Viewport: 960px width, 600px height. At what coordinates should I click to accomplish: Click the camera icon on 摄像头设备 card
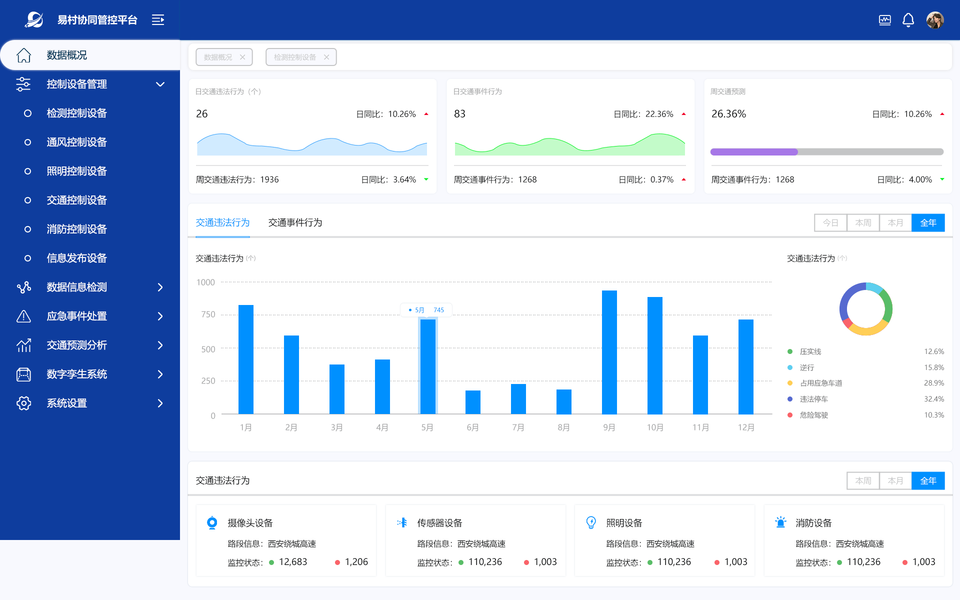(212, 523)
